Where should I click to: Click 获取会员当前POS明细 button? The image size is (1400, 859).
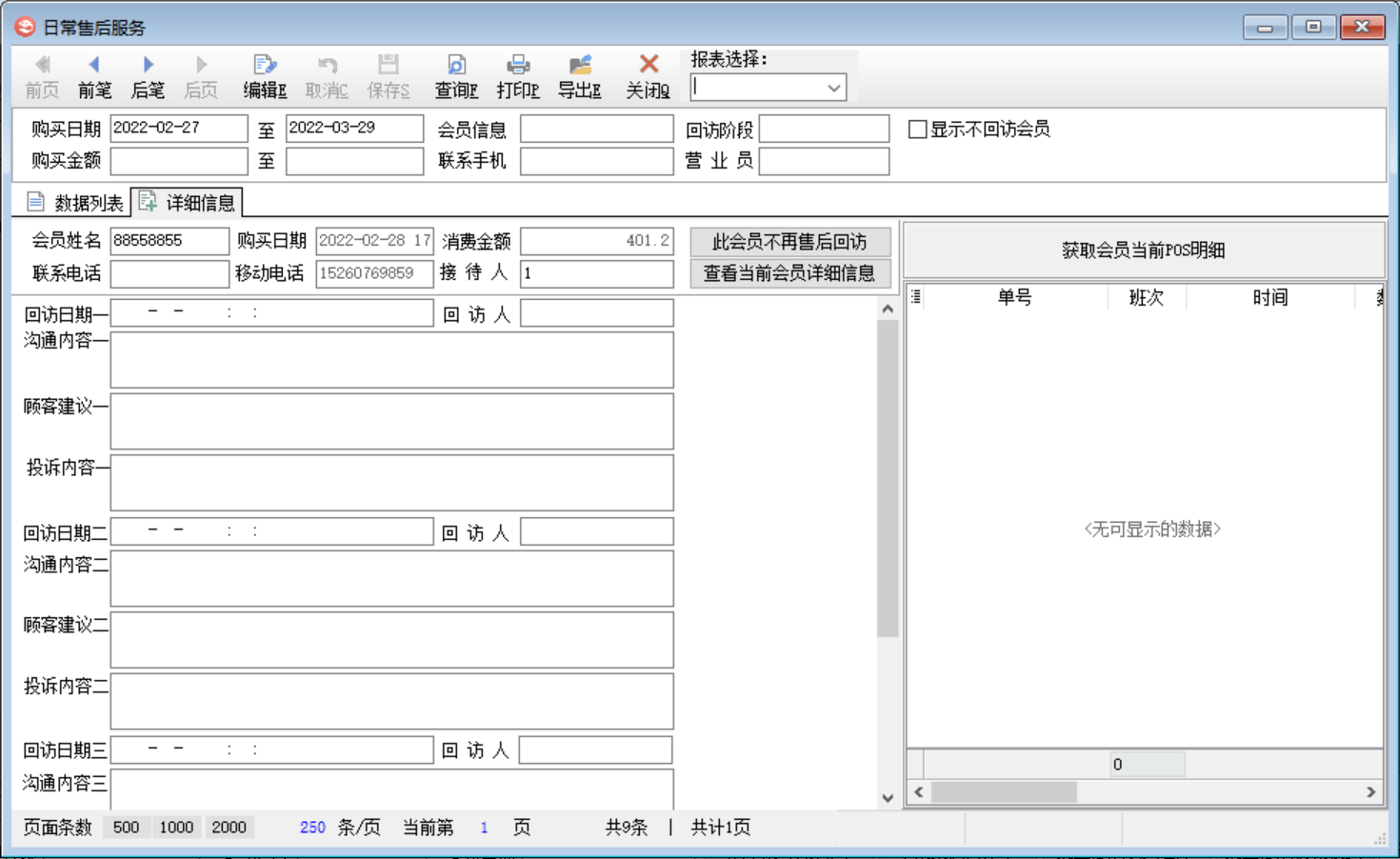pyautogui.click(x=1143, y=250)
